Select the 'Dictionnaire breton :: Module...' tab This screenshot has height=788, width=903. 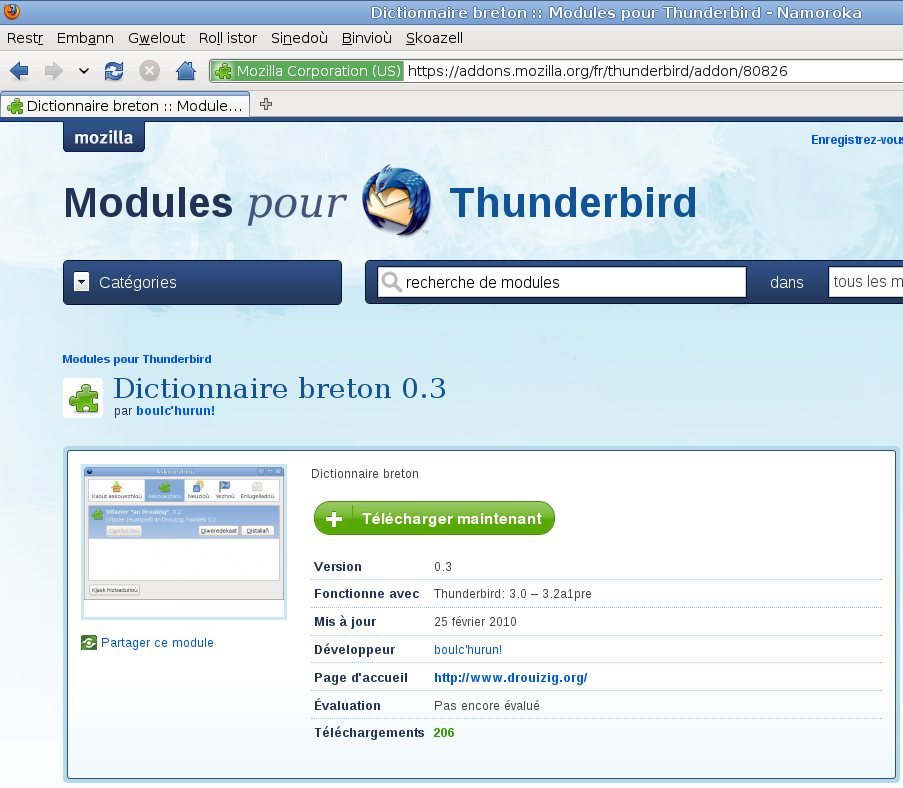point(124,104)
